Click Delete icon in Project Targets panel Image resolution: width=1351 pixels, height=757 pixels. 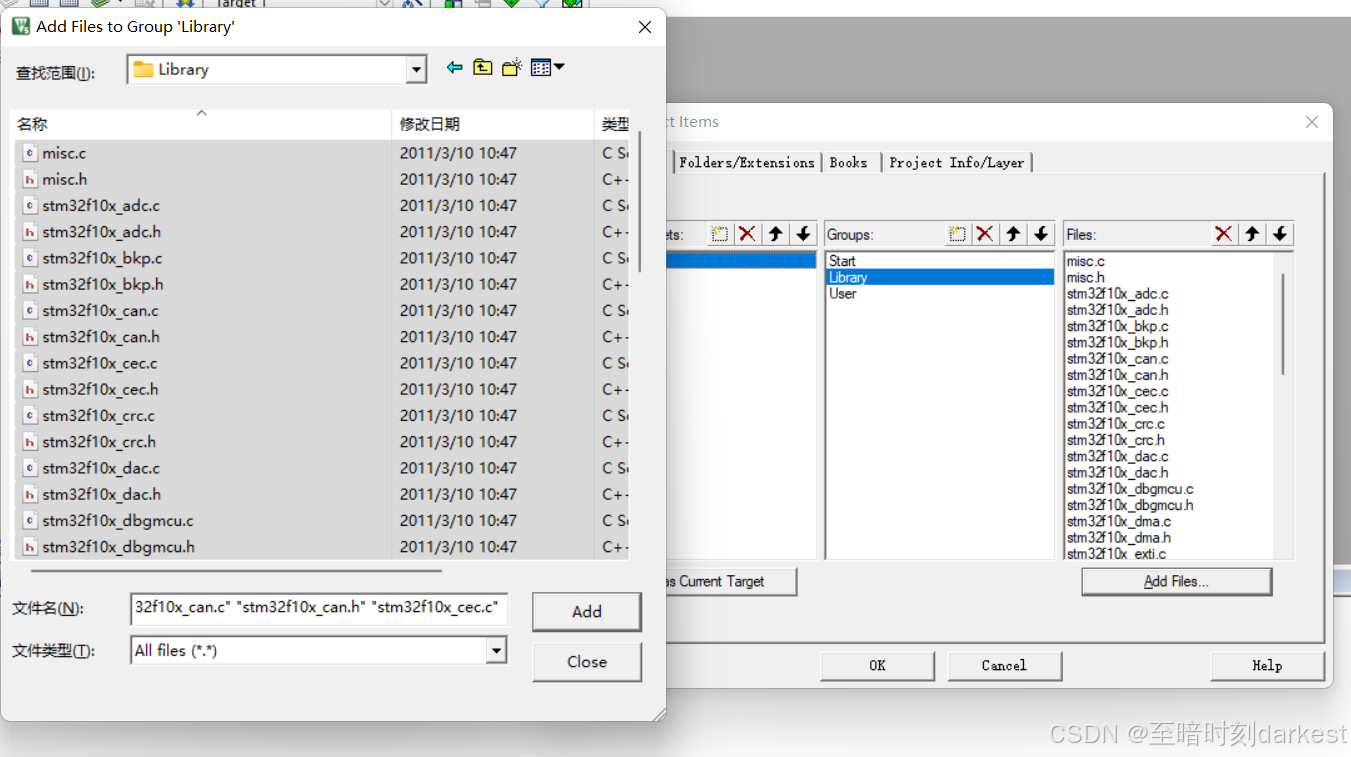pos(747,234)
